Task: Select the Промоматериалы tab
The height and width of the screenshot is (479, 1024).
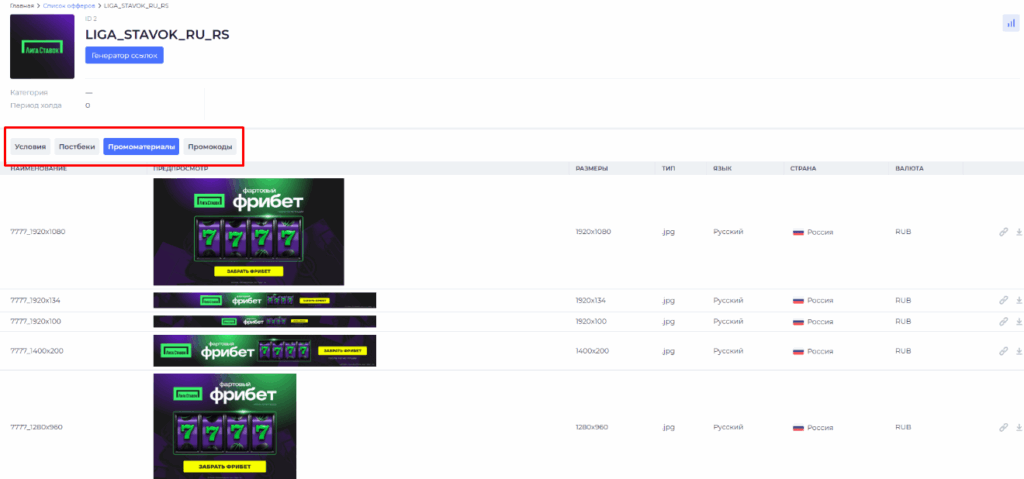Action: pos(141,147)
